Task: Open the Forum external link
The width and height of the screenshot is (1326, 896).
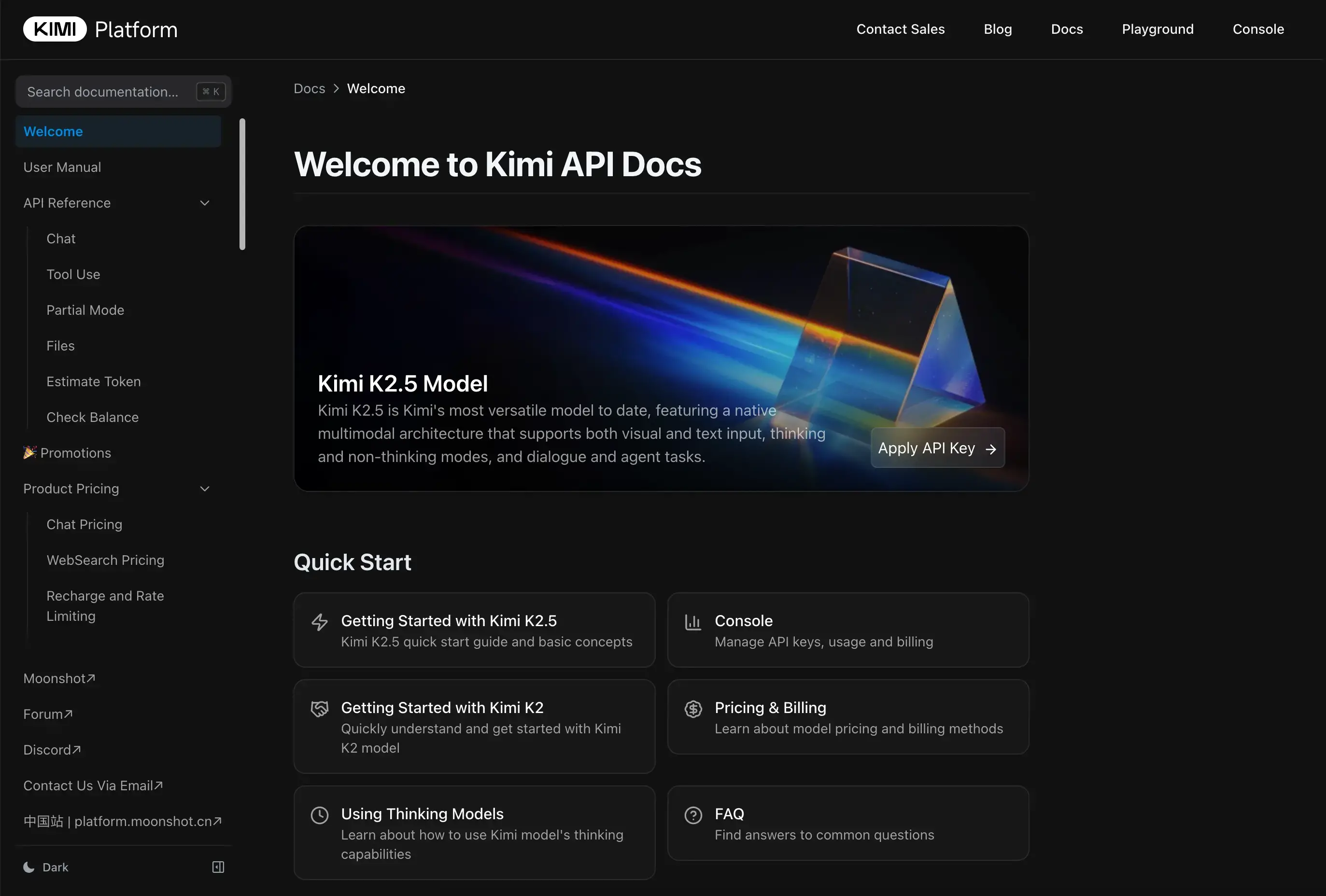Action: (48, 714)
